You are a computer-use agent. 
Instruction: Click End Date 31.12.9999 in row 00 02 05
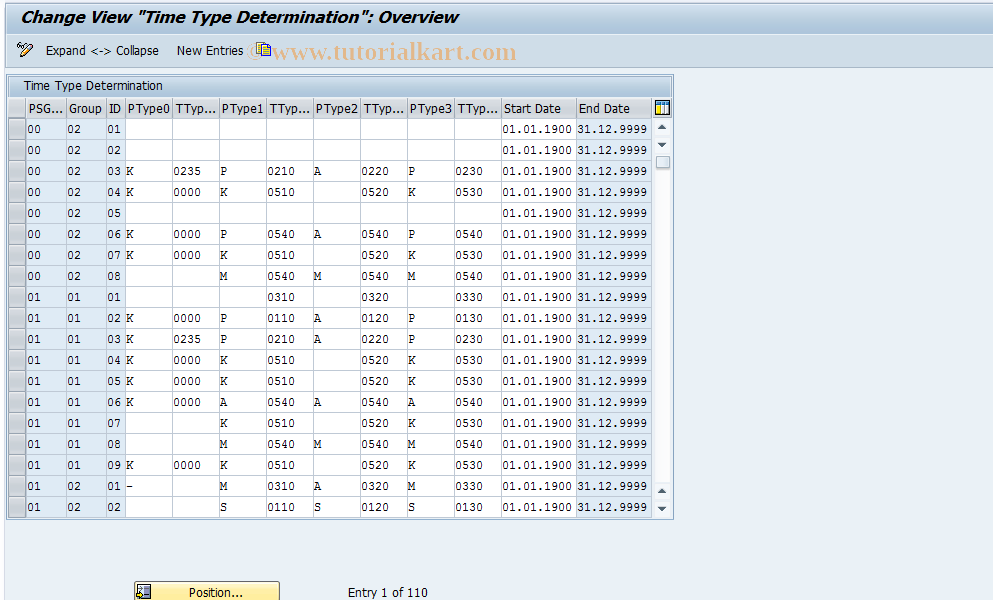[x=614, y=213]
